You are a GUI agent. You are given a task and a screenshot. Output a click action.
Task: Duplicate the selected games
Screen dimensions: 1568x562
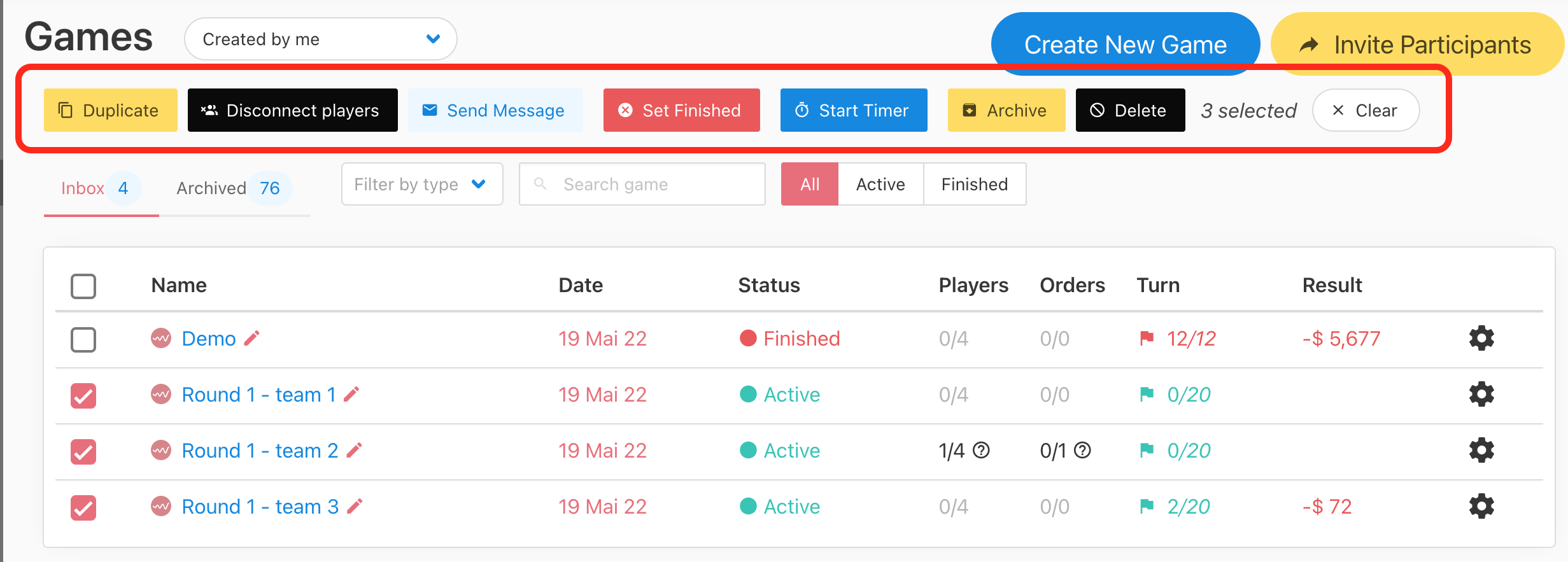(x=111, y=110)
